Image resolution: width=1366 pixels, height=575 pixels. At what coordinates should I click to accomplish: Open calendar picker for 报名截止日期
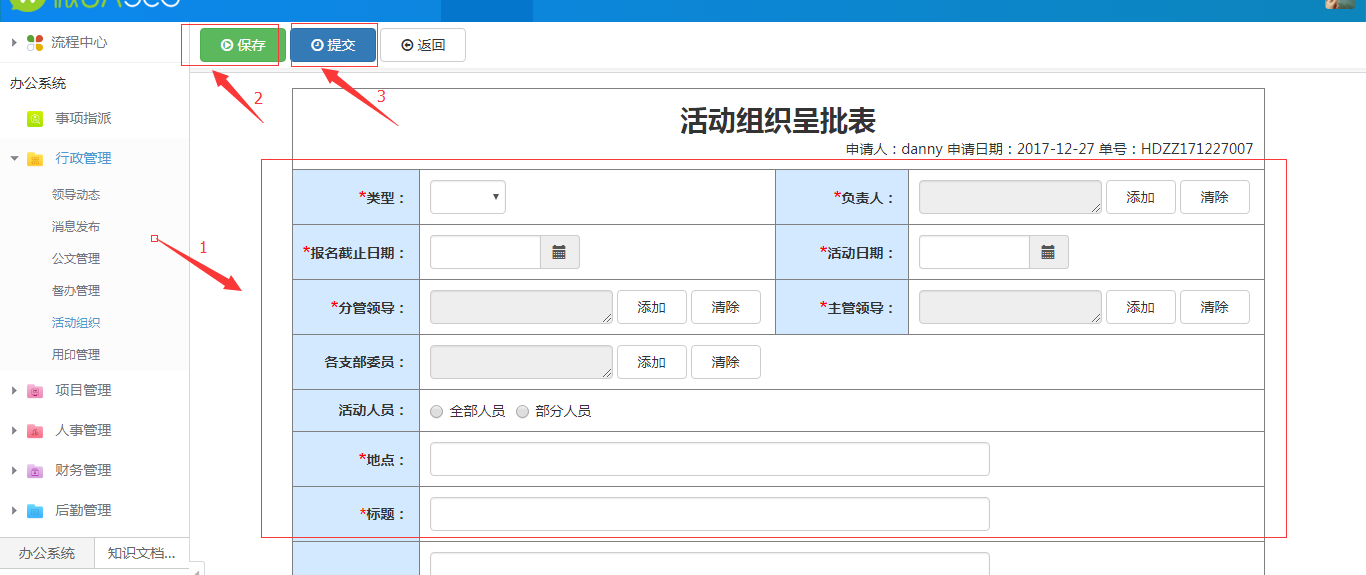tap(559, 252)
